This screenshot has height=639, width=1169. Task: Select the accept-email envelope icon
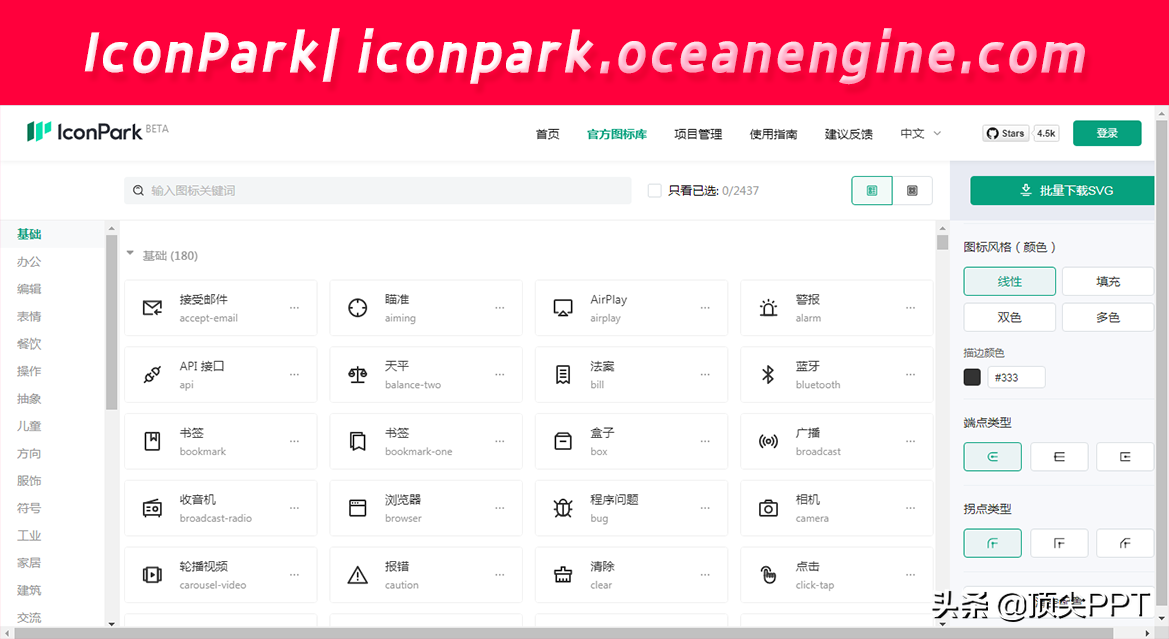[152, 307]
